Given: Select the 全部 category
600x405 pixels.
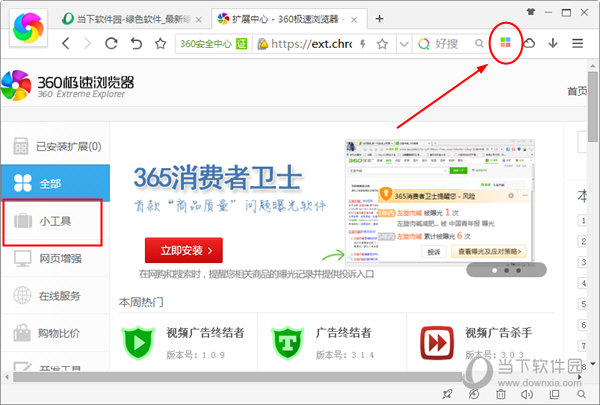Looking at the screenshot, I should point(55,183).
